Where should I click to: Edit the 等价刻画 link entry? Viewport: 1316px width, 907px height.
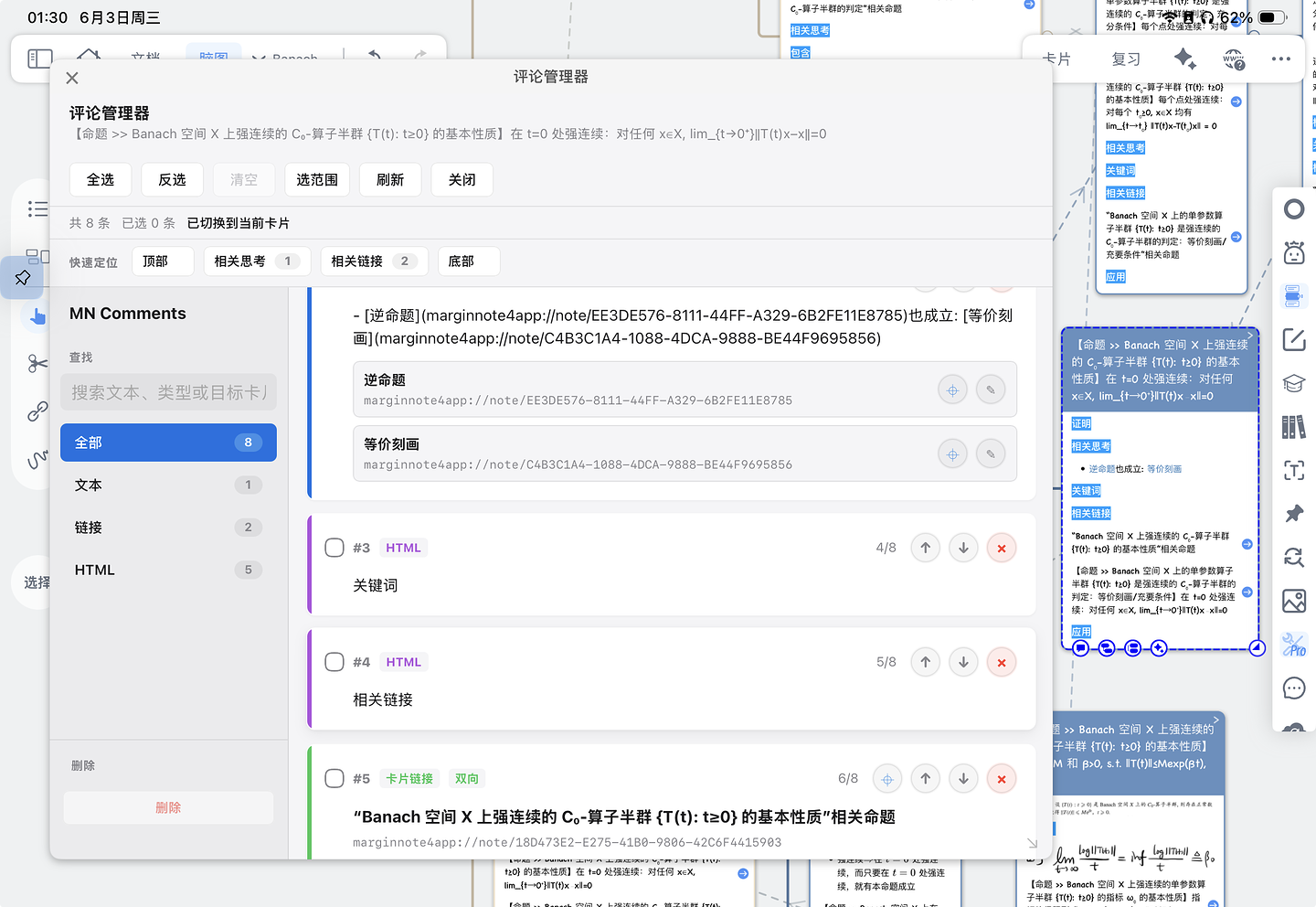pos(991,454)
